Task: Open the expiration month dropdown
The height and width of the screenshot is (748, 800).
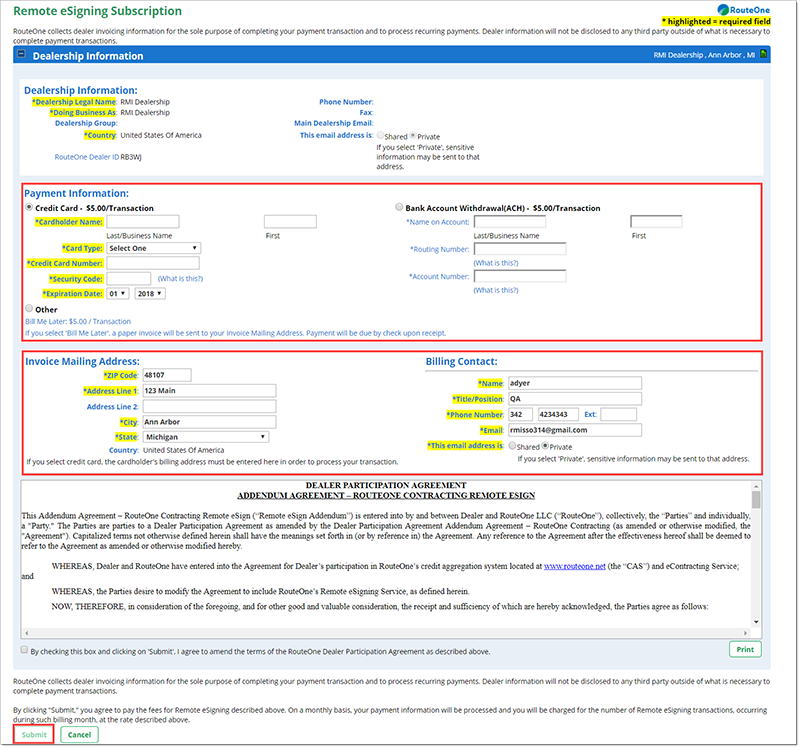Action: click(118, 294)
